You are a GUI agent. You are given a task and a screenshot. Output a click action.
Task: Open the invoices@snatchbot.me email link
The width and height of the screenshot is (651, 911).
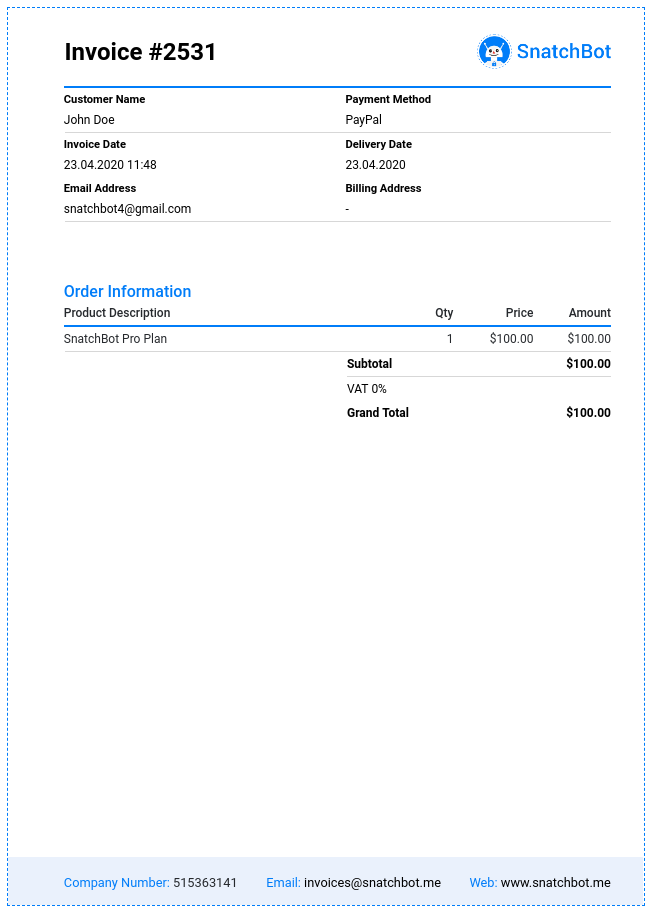pyautogui.click(x=373, y=883)
